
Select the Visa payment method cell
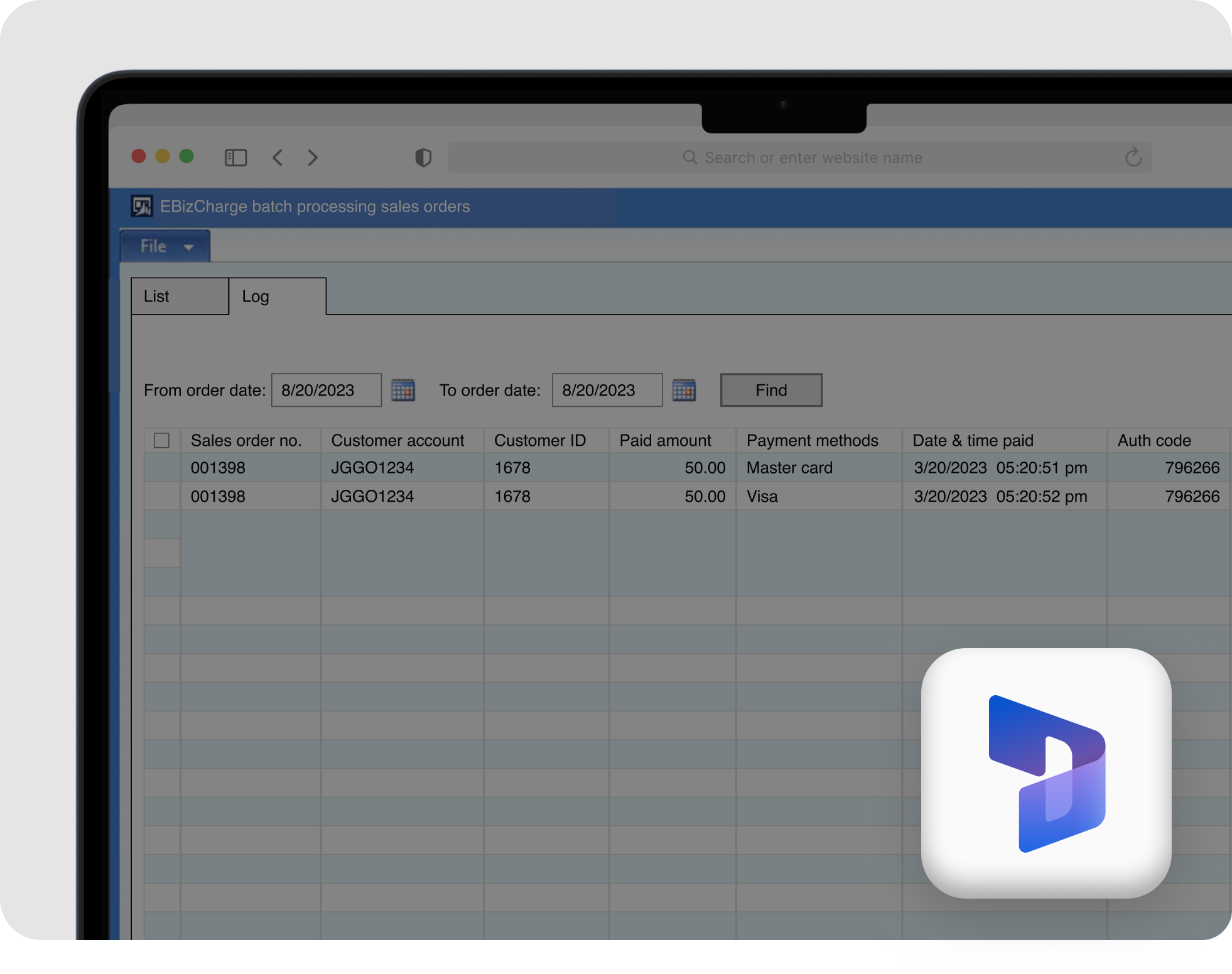tap(819, 496)
